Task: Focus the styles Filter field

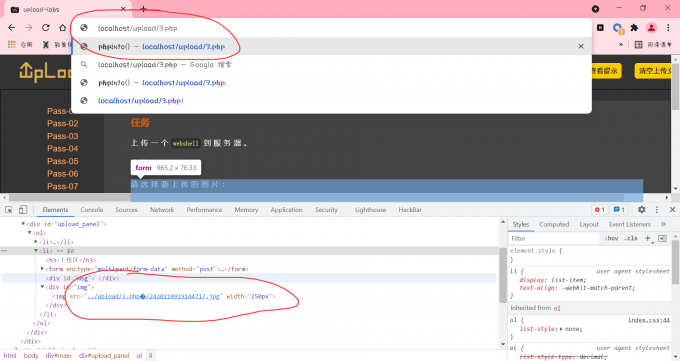Action: pos(555,239)
